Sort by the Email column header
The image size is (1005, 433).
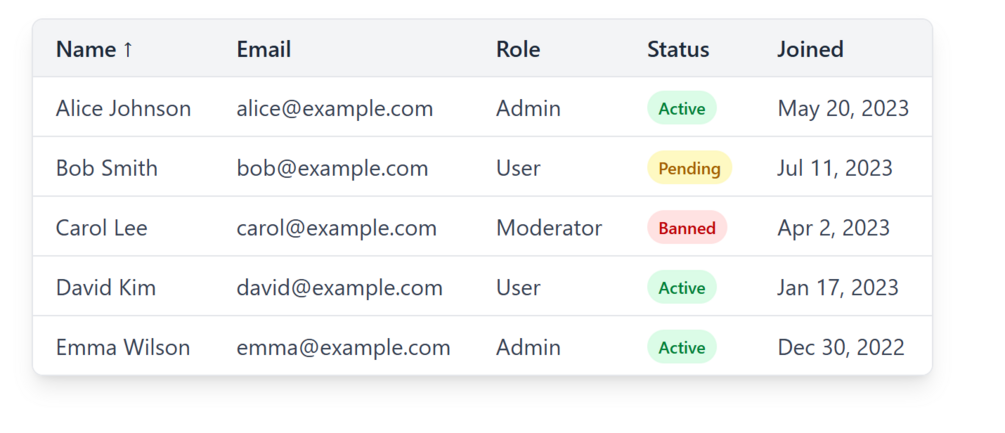pos(264,49)
